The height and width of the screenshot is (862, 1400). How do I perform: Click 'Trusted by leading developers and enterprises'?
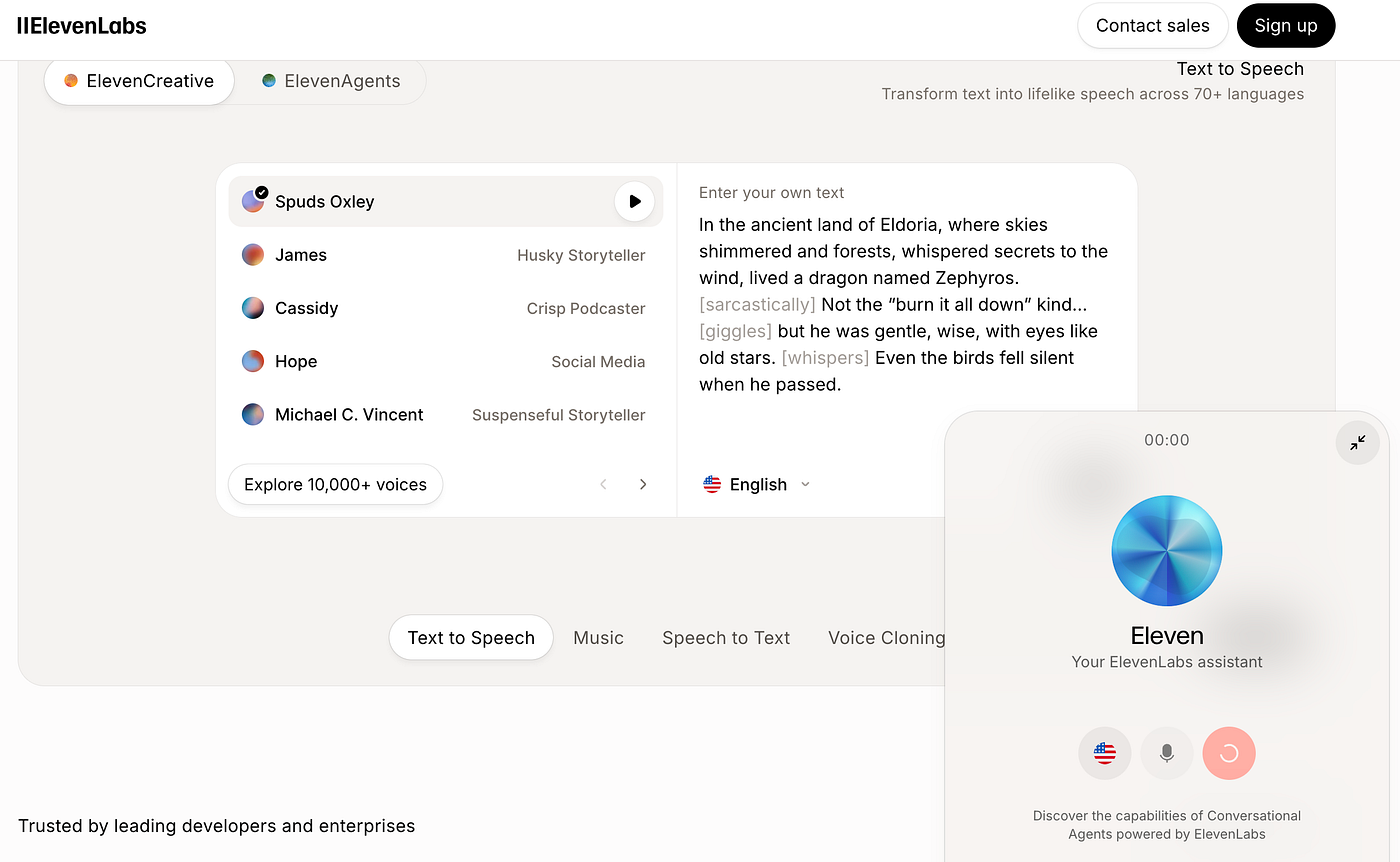tap(216, 826)
